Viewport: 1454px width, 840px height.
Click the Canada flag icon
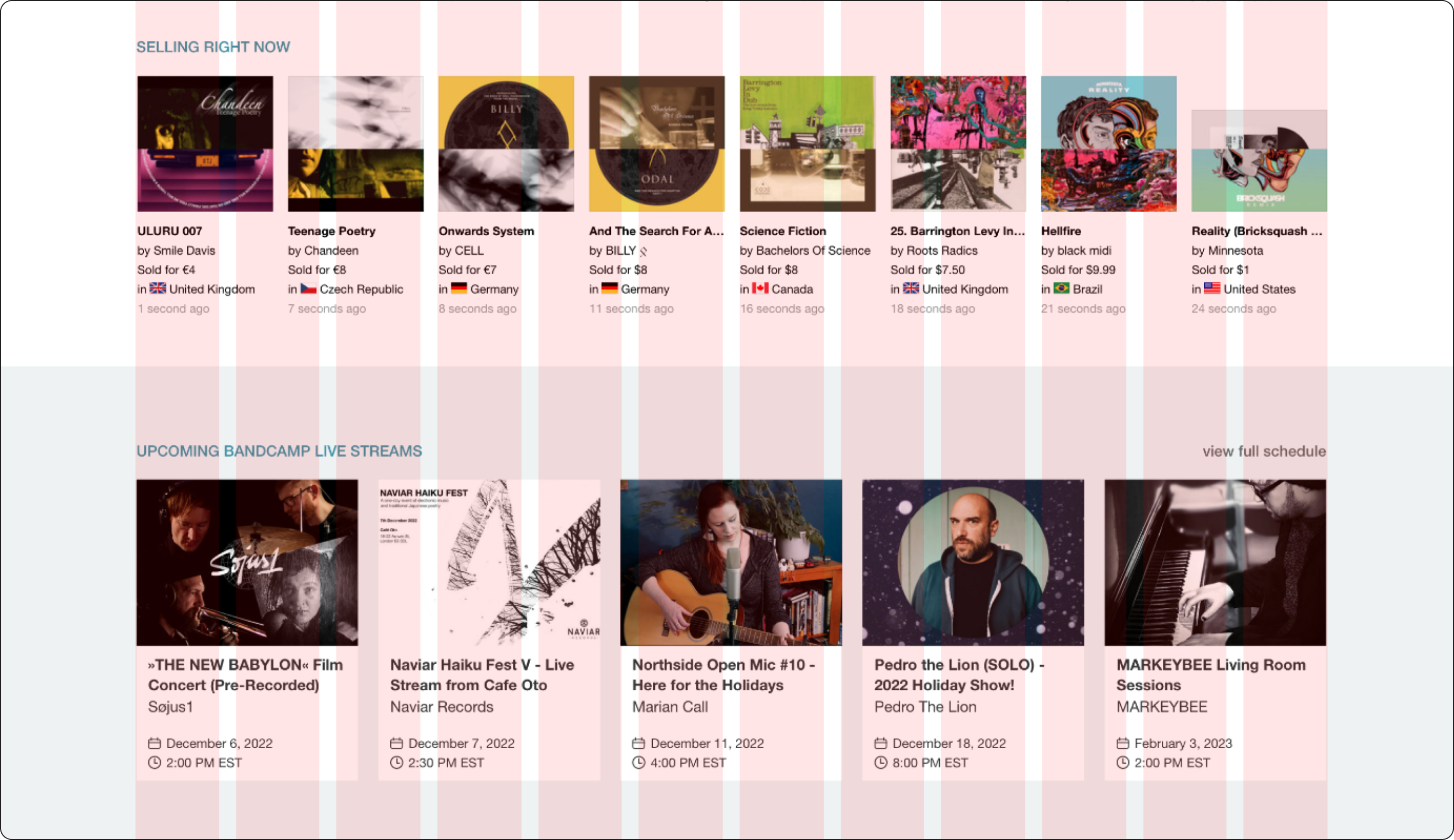pyautogui.click(x=760, y=289)
